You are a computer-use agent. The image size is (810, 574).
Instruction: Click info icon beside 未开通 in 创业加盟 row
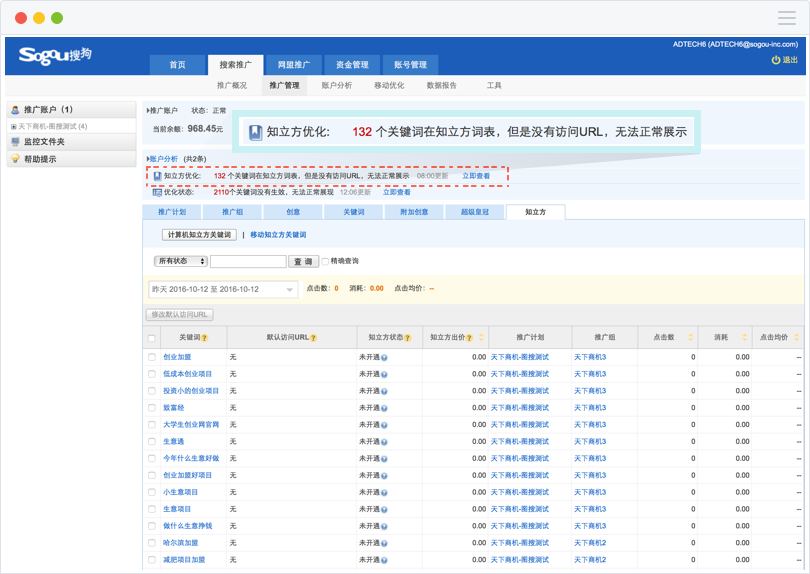pos(384,358)
